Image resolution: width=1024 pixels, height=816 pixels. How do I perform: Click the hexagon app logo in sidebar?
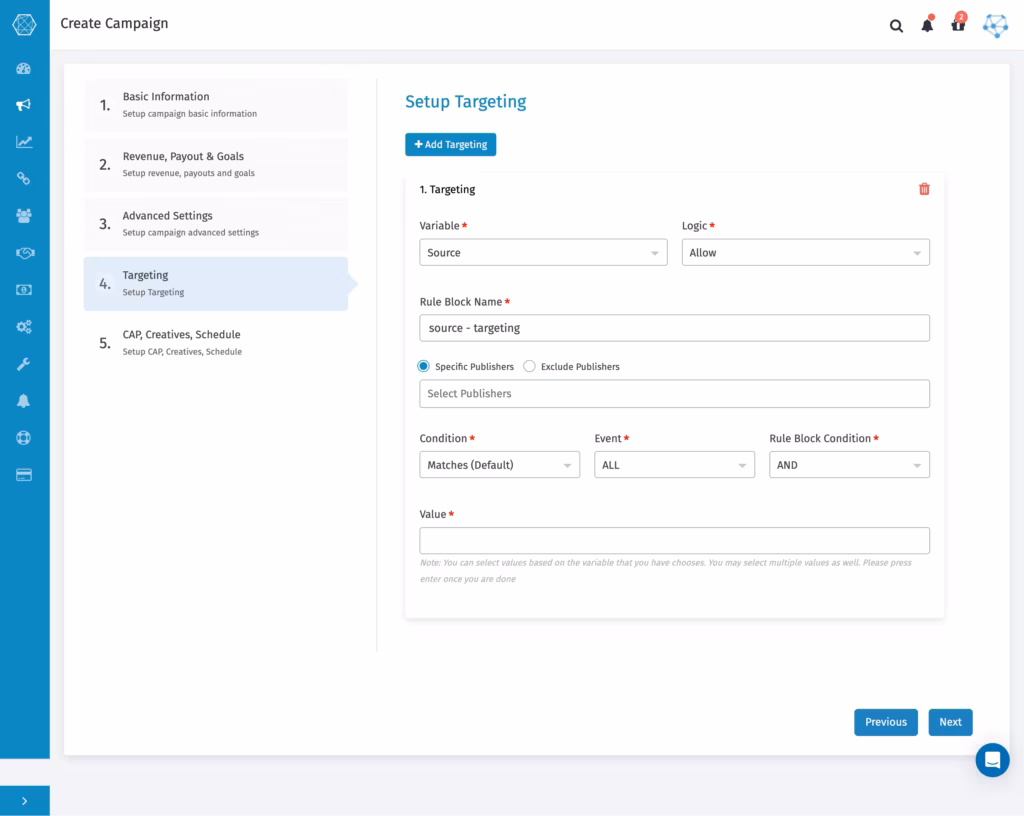[24, 25]
